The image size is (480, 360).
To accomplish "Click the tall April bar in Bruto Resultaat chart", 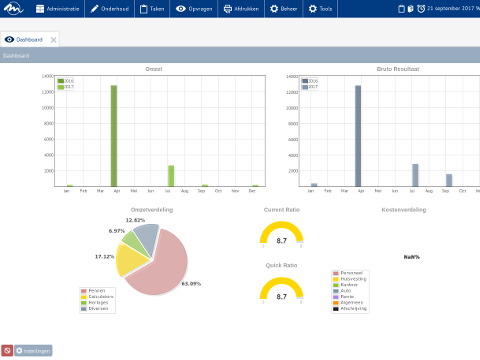I will click(358, 136).
